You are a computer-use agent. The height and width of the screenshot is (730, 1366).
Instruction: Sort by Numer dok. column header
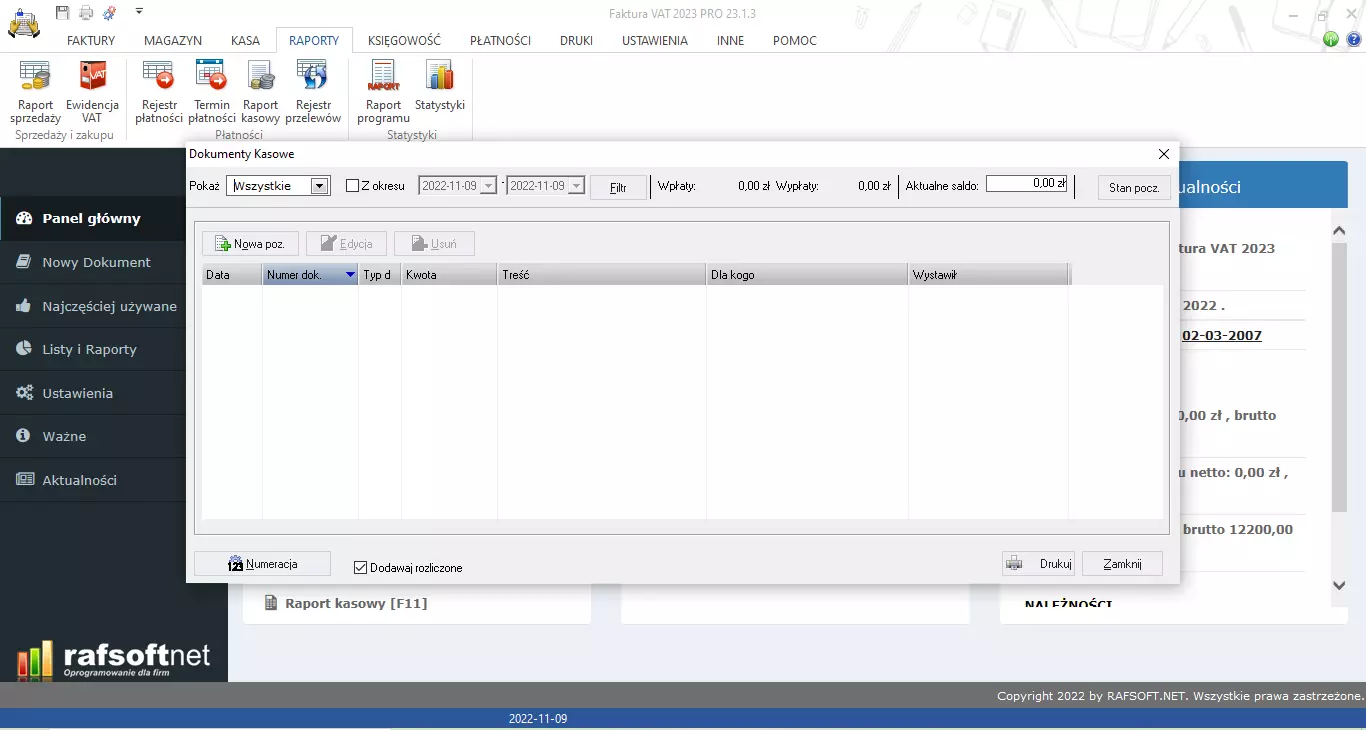pos(310,275)
